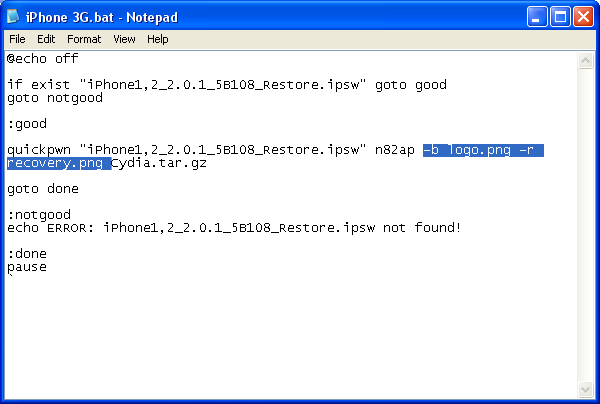Click on highlighted 'recovery.png' text
Image resolution: width=600 pixels, height=404 pixels.
point(55,163)
